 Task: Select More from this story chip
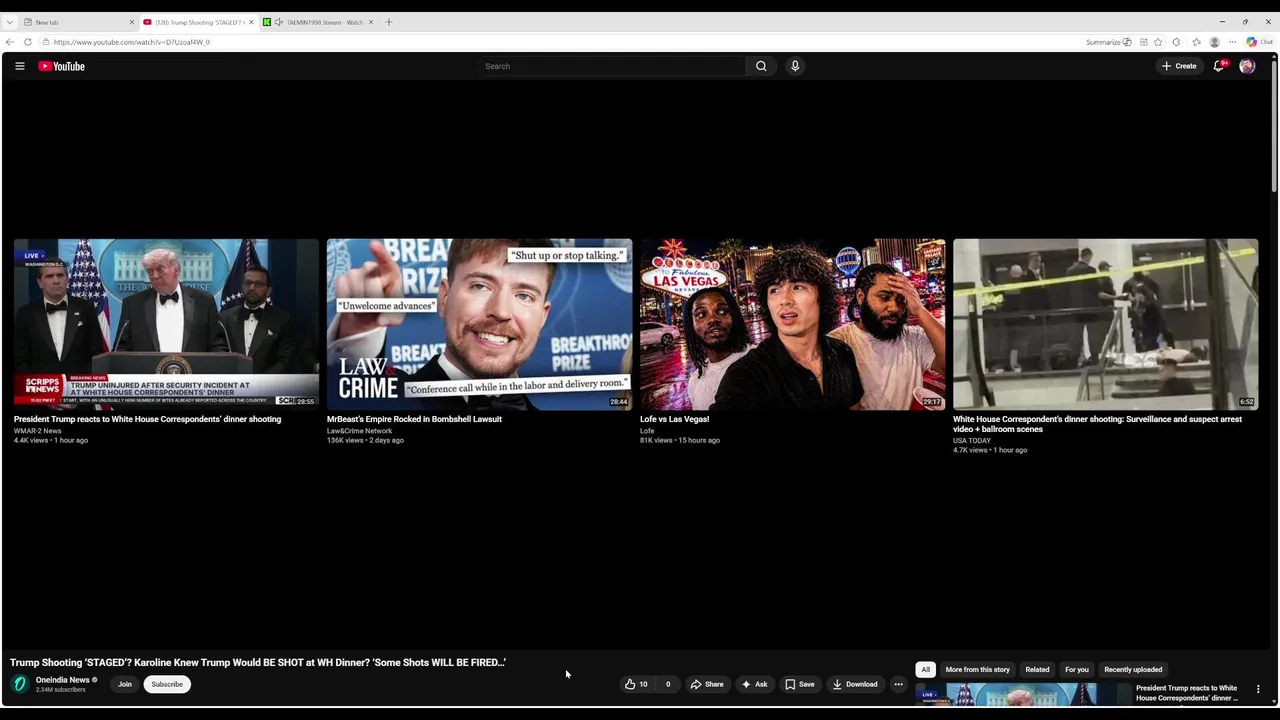[977, 670]
